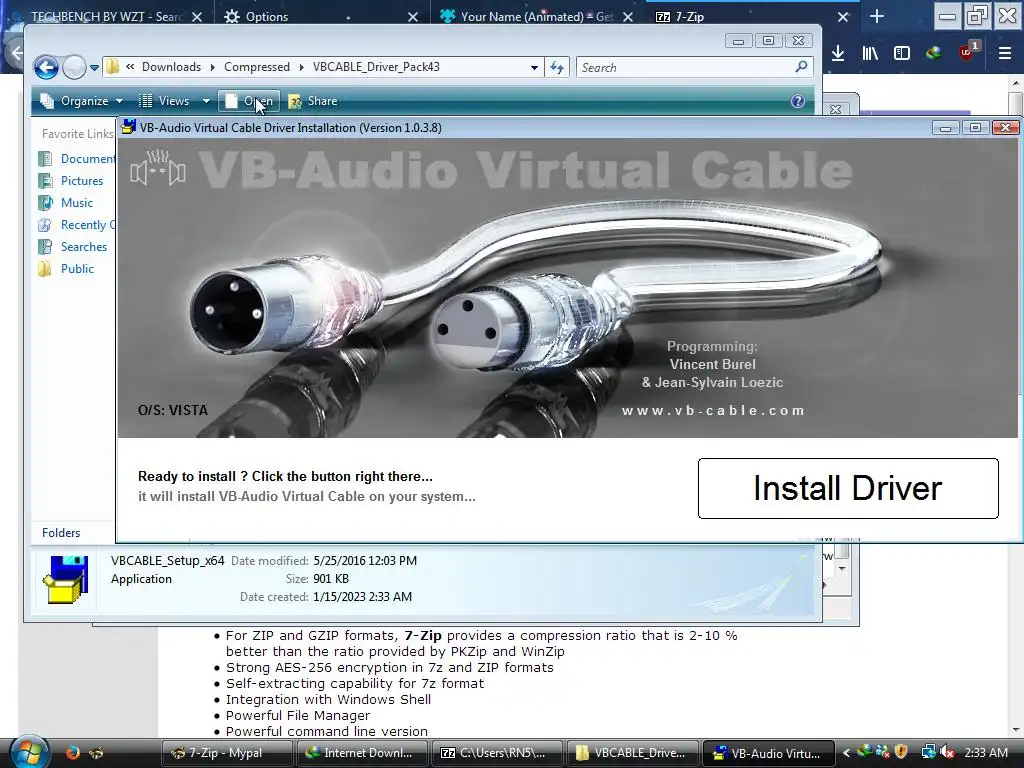Screen dimensions: 1024x768
Task: Select Downloads in the Explorer address path
Action: click(x=171, y=67)
